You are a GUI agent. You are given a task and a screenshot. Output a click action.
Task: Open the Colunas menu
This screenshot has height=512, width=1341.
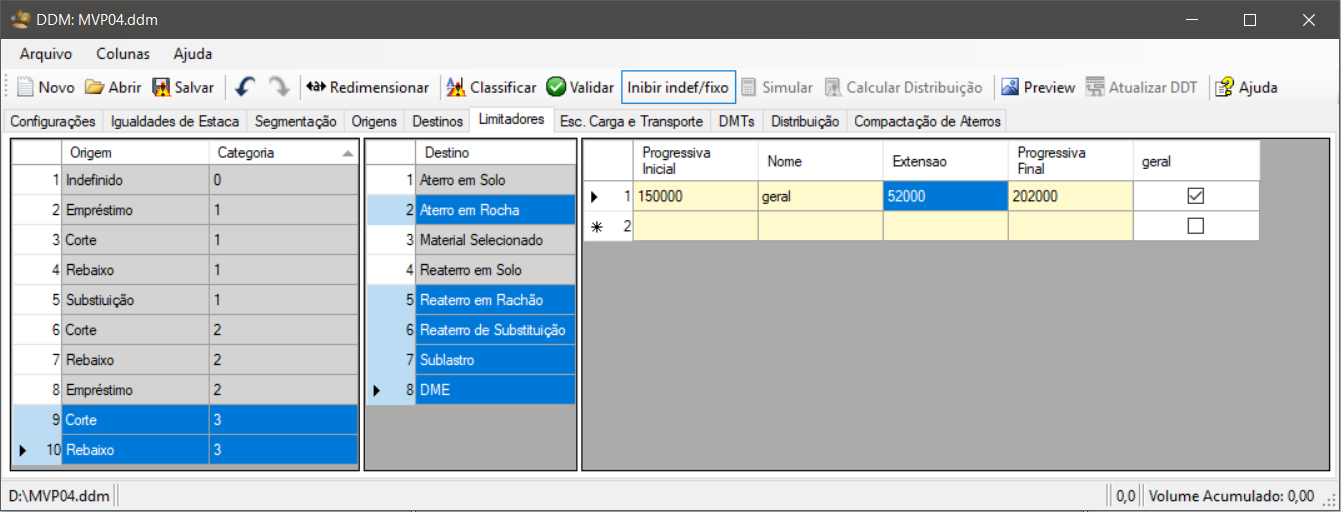(123, 54)
